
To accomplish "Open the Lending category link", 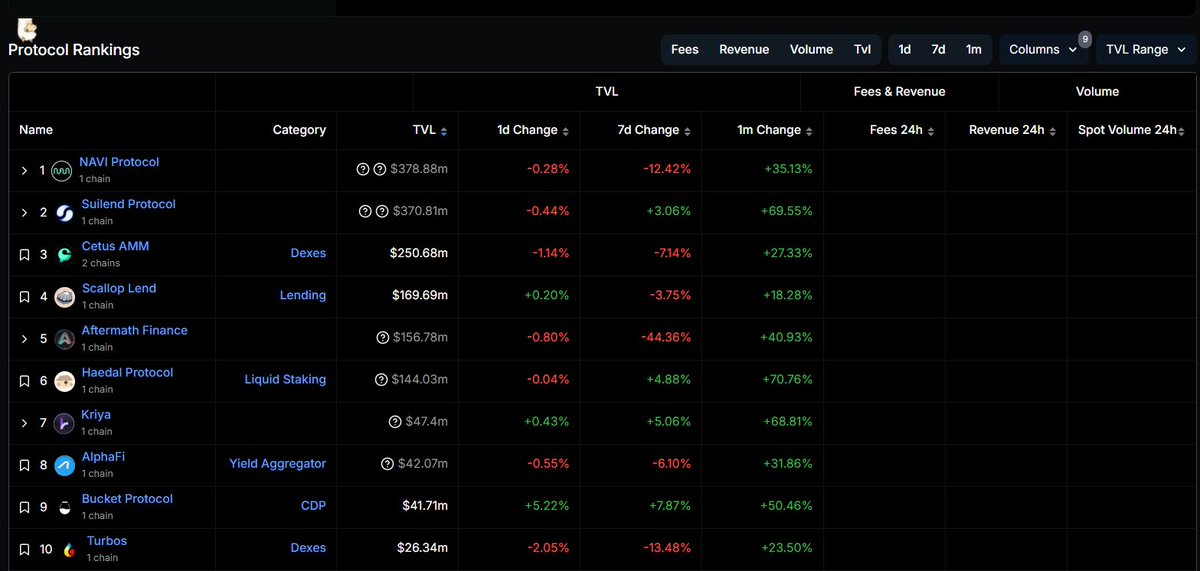I will [303, 295].
